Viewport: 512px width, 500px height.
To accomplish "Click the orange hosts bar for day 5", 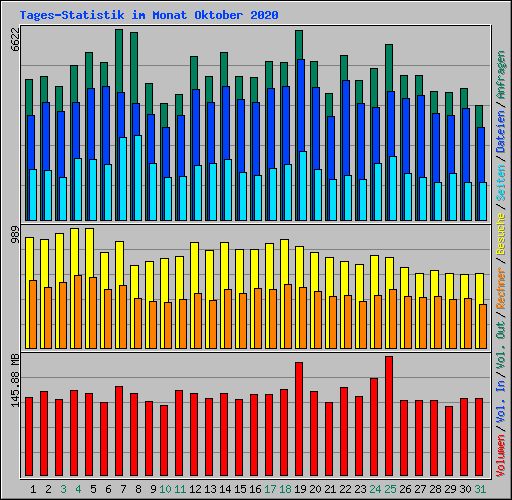I will click(93, 313).
